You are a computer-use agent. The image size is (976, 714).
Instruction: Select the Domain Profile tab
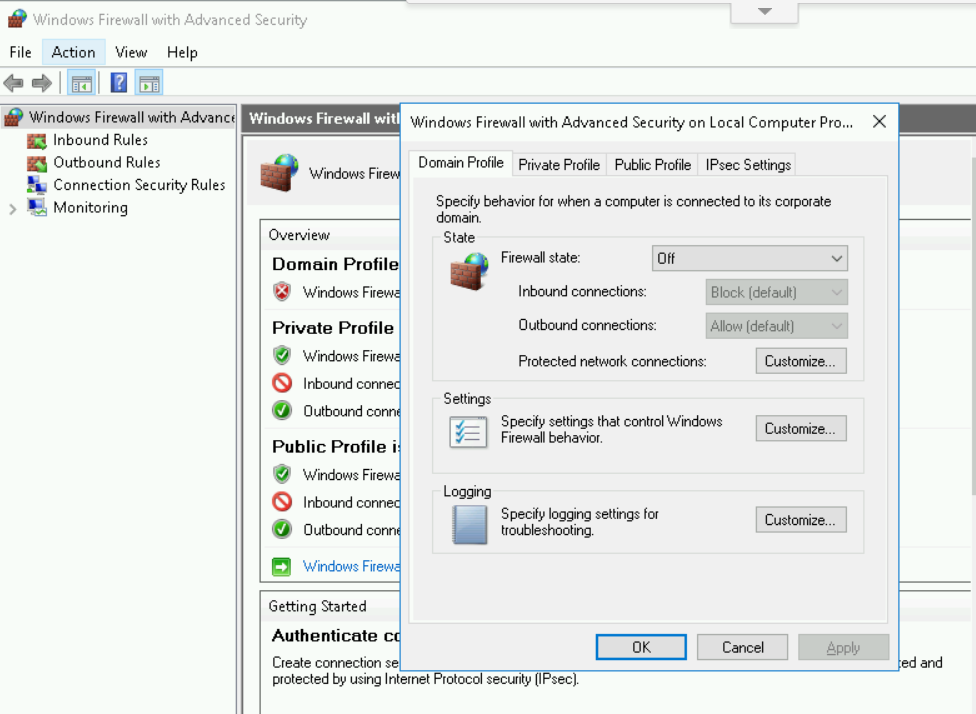pyautogui.click(x=461, y=163)
